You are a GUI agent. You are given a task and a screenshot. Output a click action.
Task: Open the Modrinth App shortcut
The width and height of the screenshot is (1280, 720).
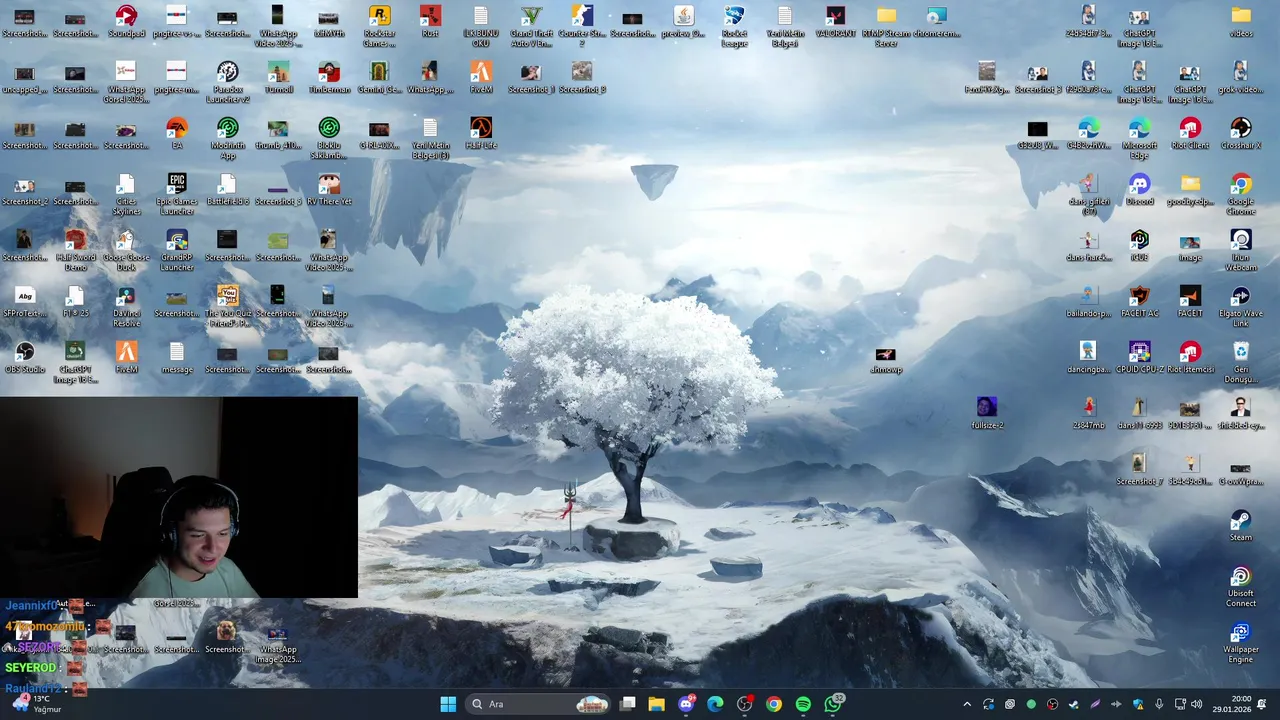coord(228,138)
